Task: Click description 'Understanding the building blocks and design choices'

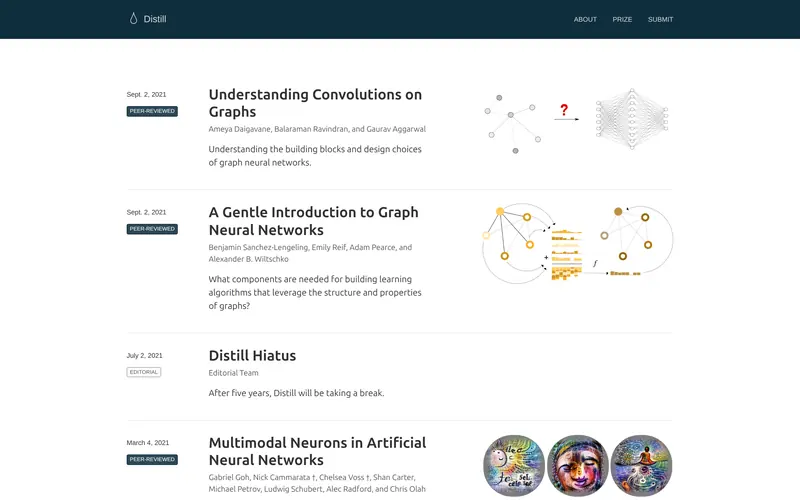Action: point(315,156)
